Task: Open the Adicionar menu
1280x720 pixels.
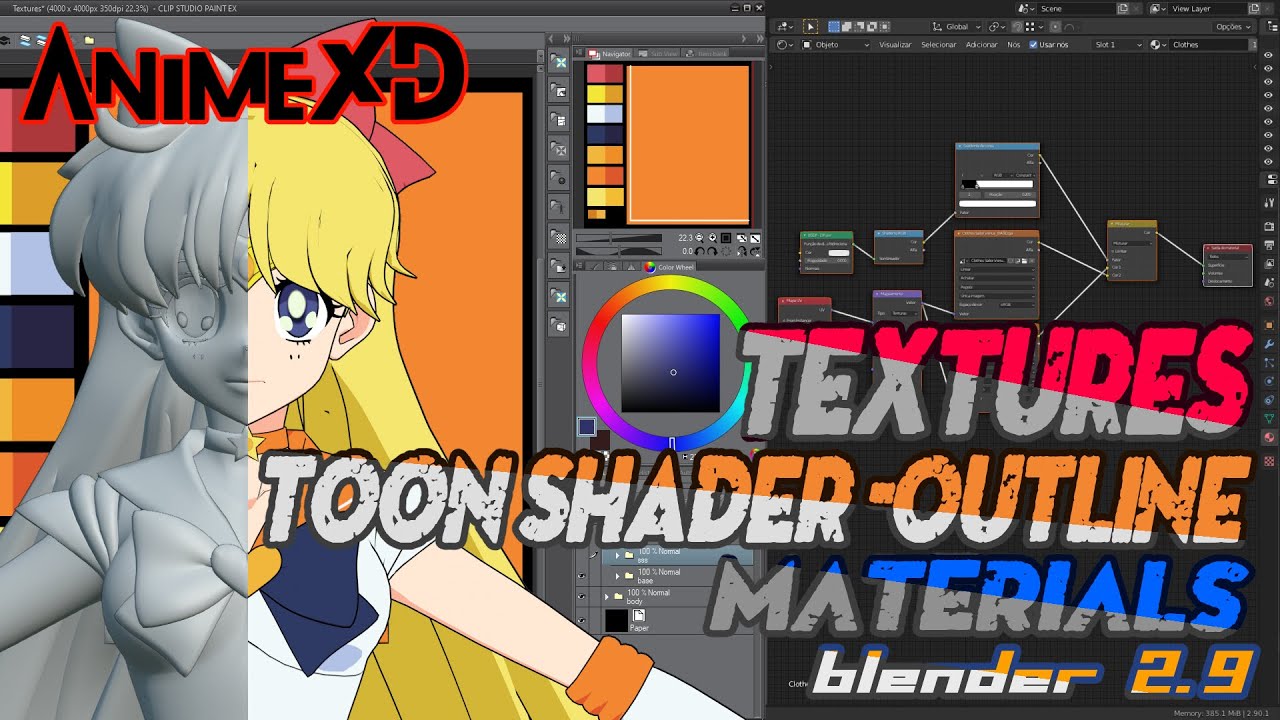Action: 982,45
